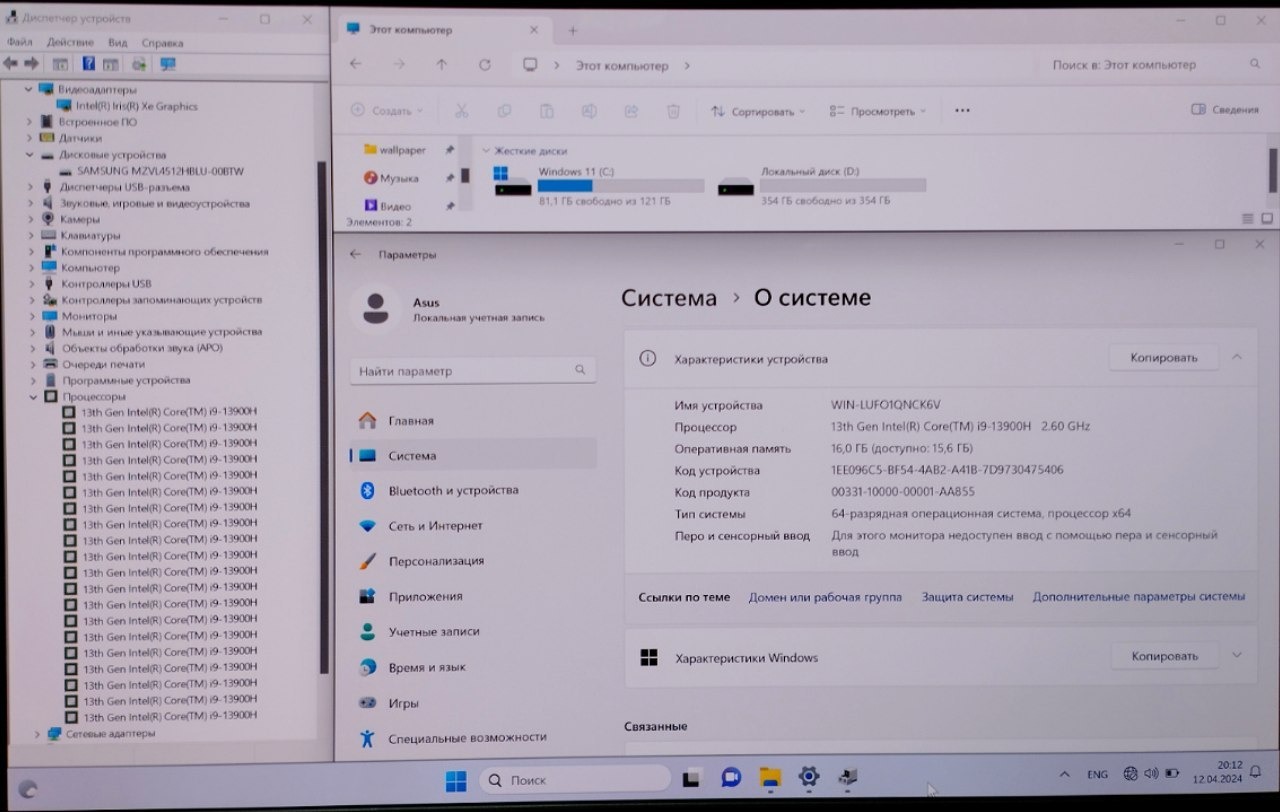Open the Действие menu
Screen dimensions: 1280x812
pyautogui.click(x=70, y=42)
